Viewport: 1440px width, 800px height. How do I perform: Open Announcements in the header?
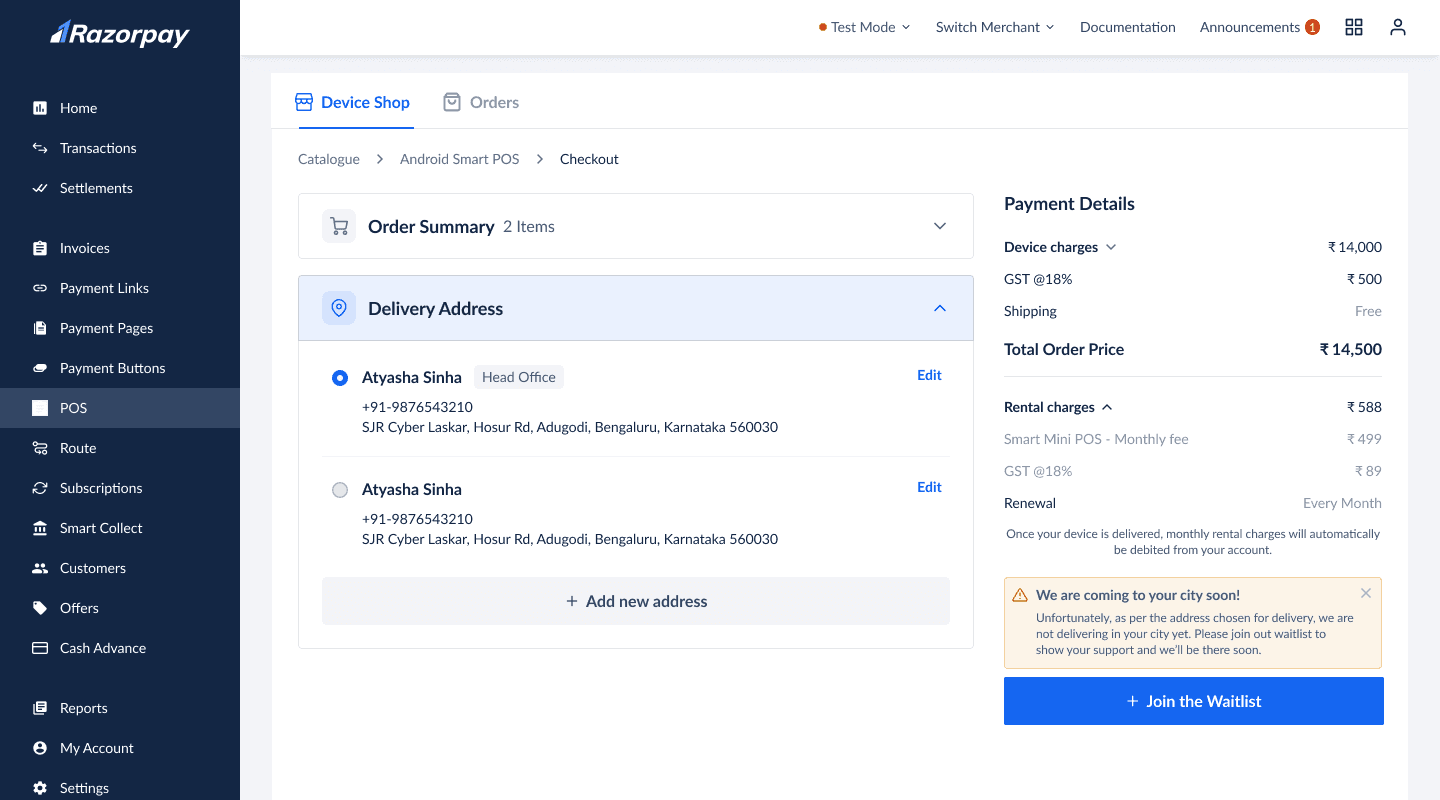pyautogui.click(x=1250, y=27)
